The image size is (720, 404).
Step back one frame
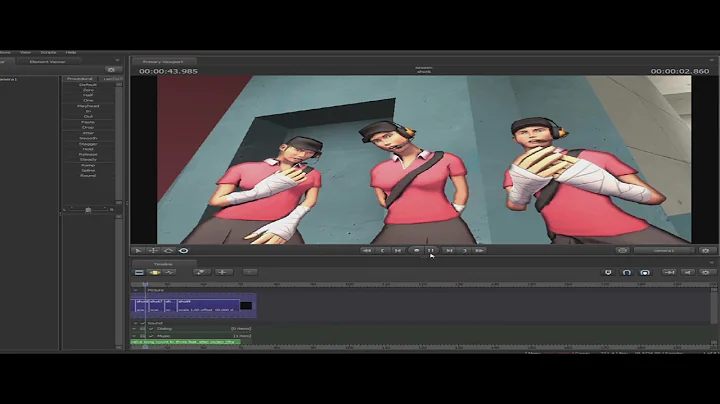click(x=398, y=251)
